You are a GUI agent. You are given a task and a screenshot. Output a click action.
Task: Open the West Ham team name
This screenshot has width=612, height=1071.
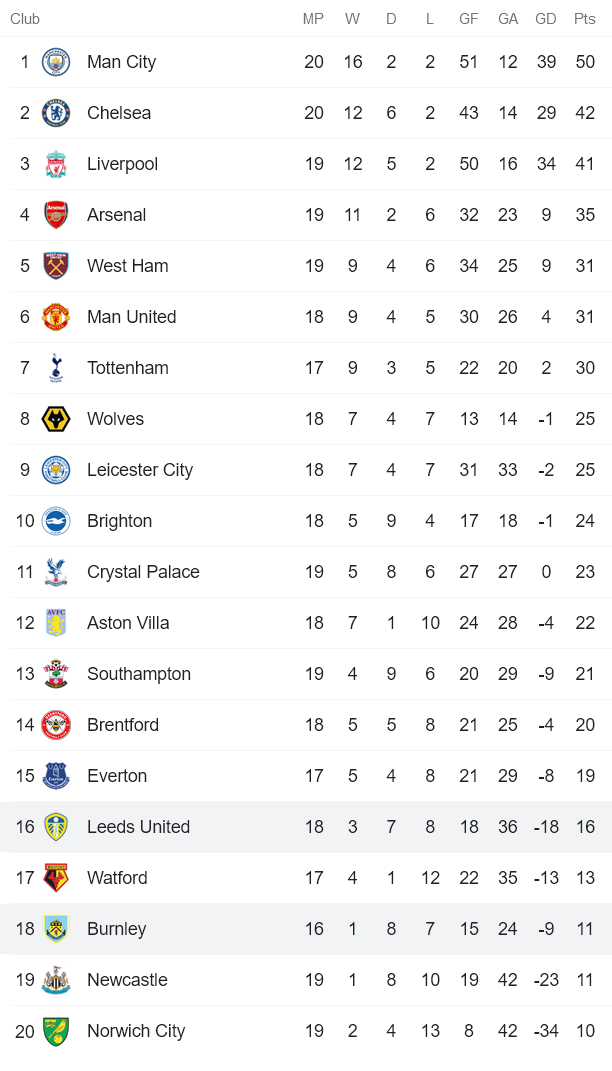coord(127,266)
